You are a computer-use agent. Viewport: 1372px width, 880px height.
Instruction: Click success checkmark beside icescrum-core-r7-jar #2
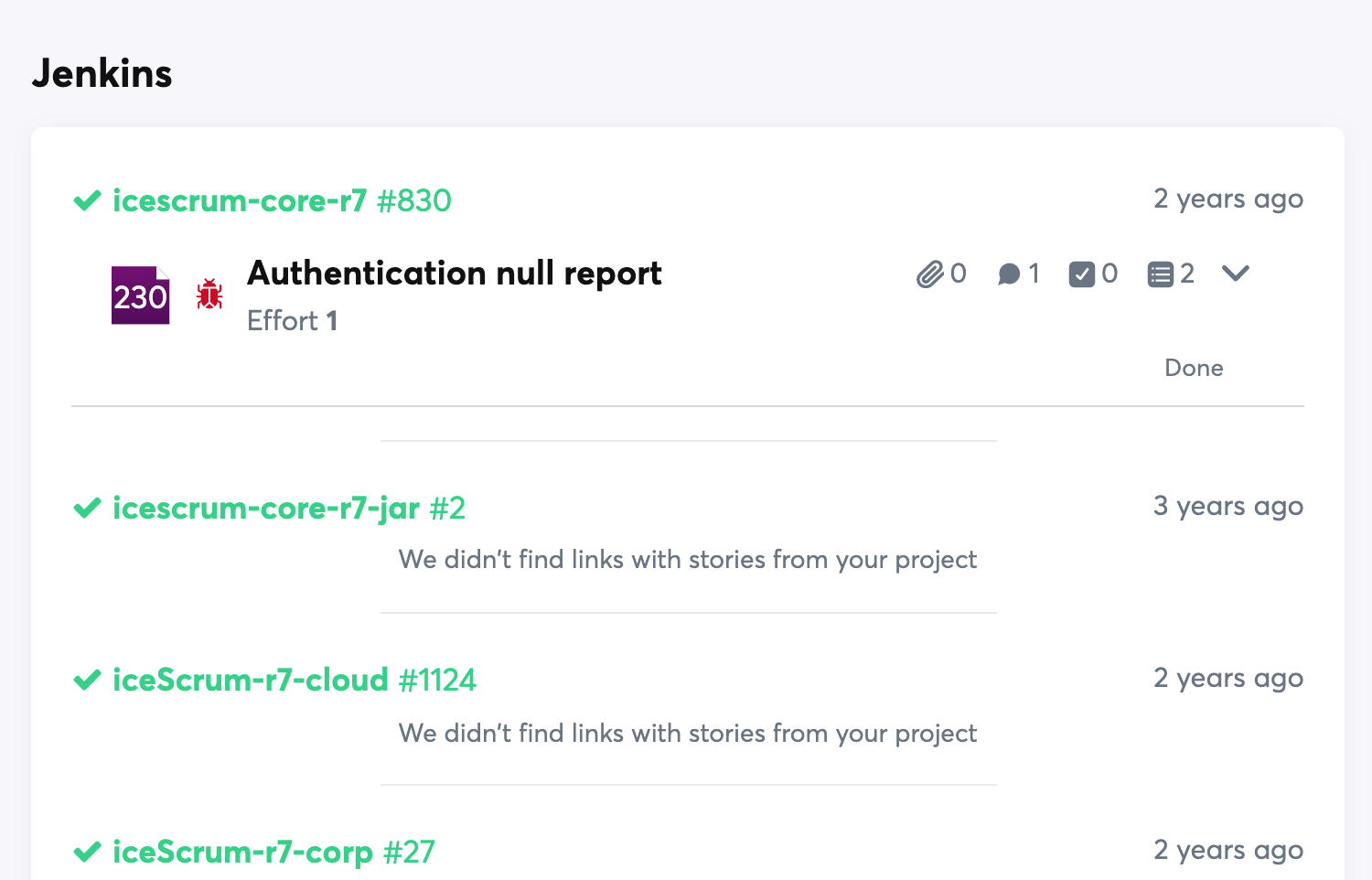87,508
